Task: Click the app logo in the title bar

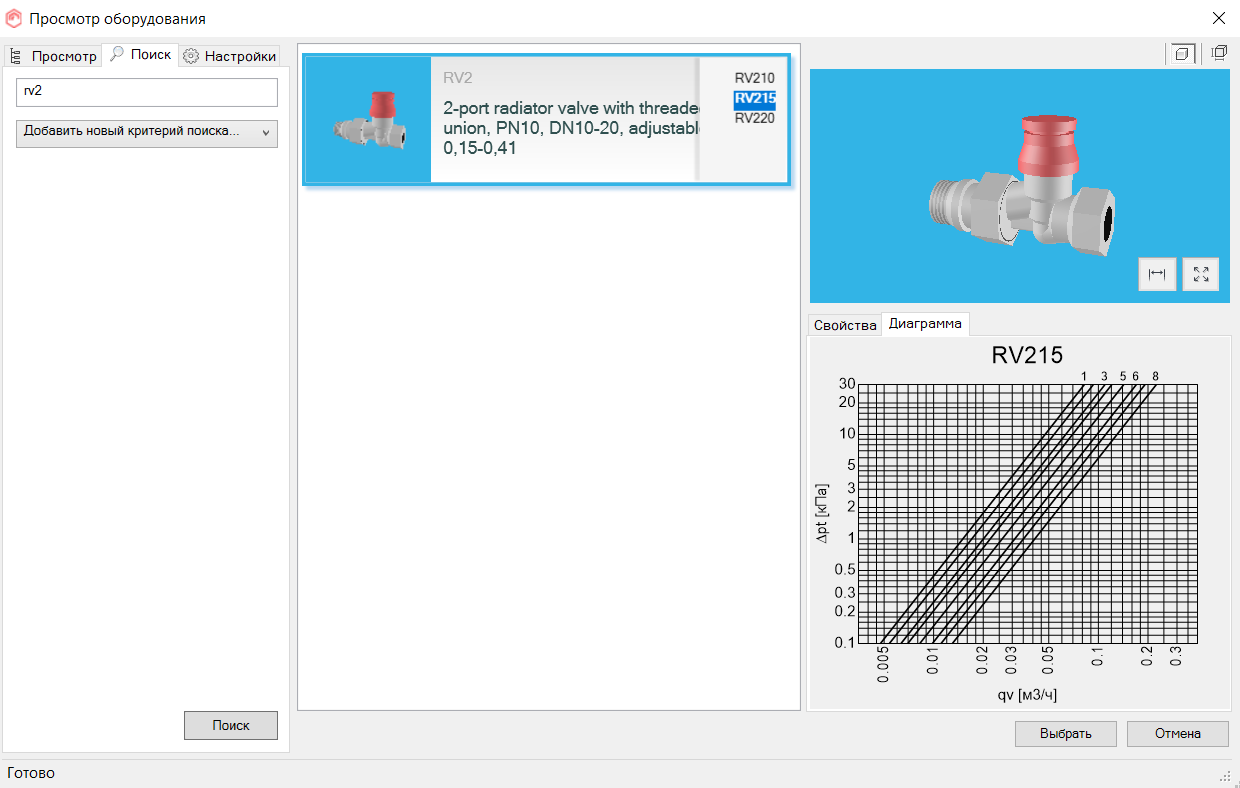Action: point(14,19)
